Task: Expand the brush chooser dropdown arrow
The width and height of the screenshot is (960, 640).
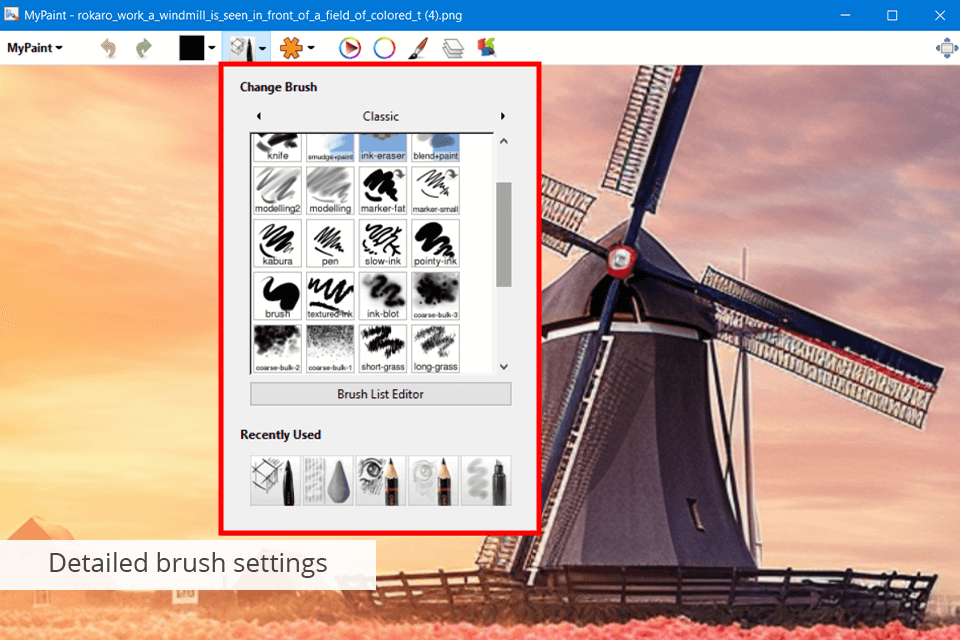Action: tap(263, 48)
